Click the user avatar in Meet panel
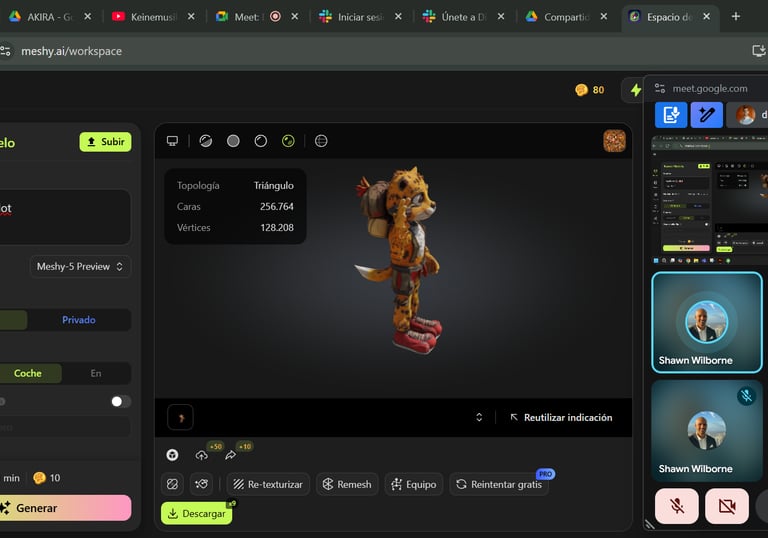This screenshot has height=538, width=768. point(745,115)
